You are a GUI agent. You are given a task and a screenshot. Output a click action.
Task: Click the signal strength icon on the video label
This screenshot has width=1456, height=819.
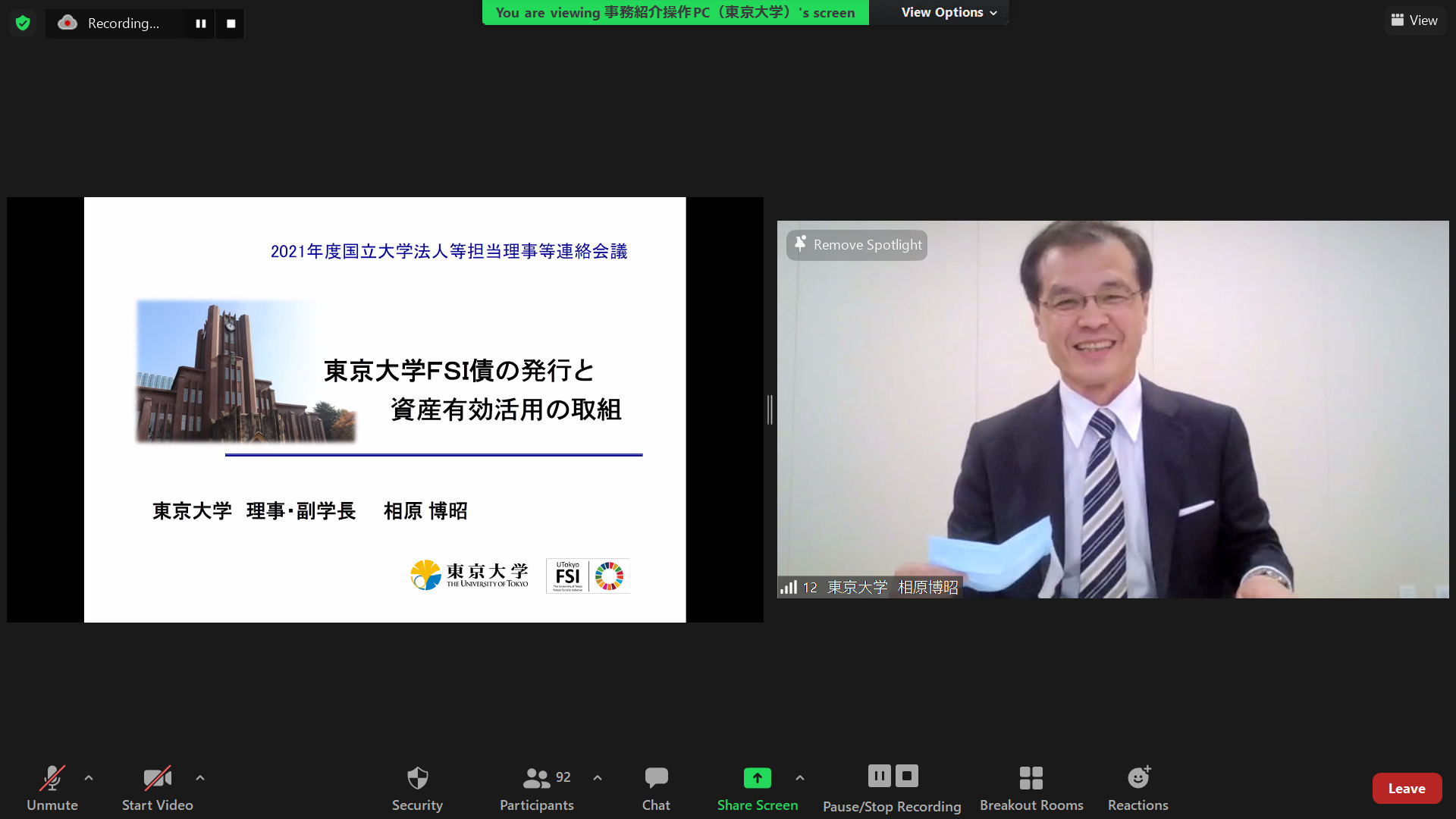tap(789, 587)
